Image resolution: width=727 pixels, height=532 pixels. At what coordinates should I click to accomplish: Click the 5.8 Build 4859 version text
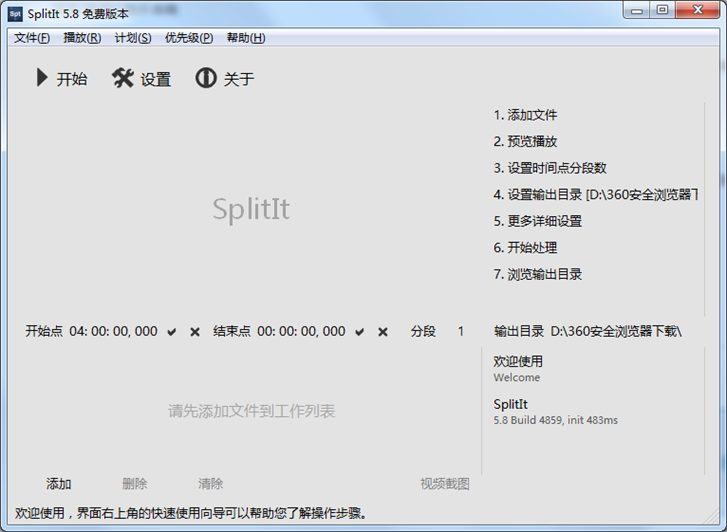tap(555, 420)
